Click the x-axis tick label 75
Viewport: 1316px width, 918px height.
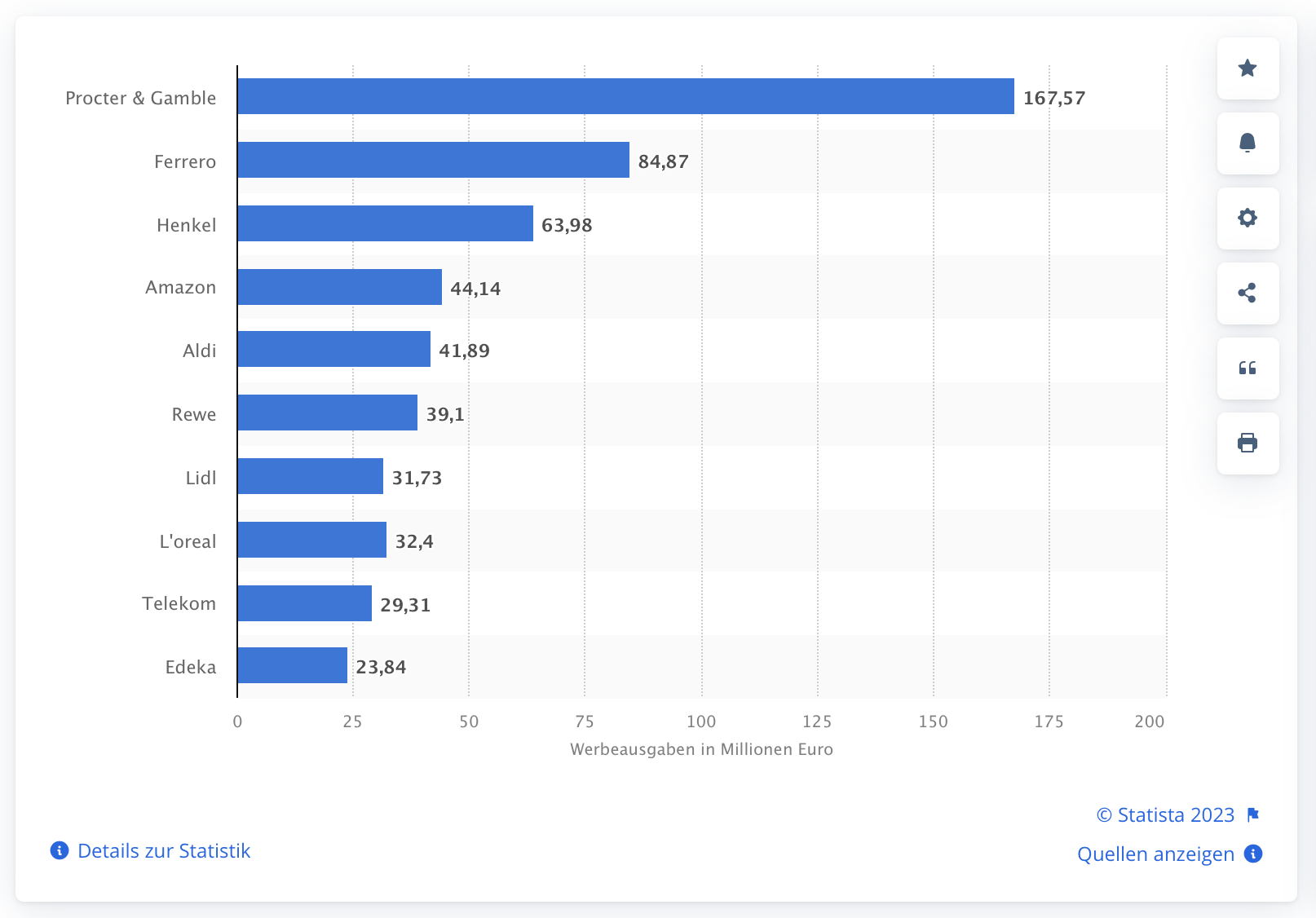pos(585,722)
